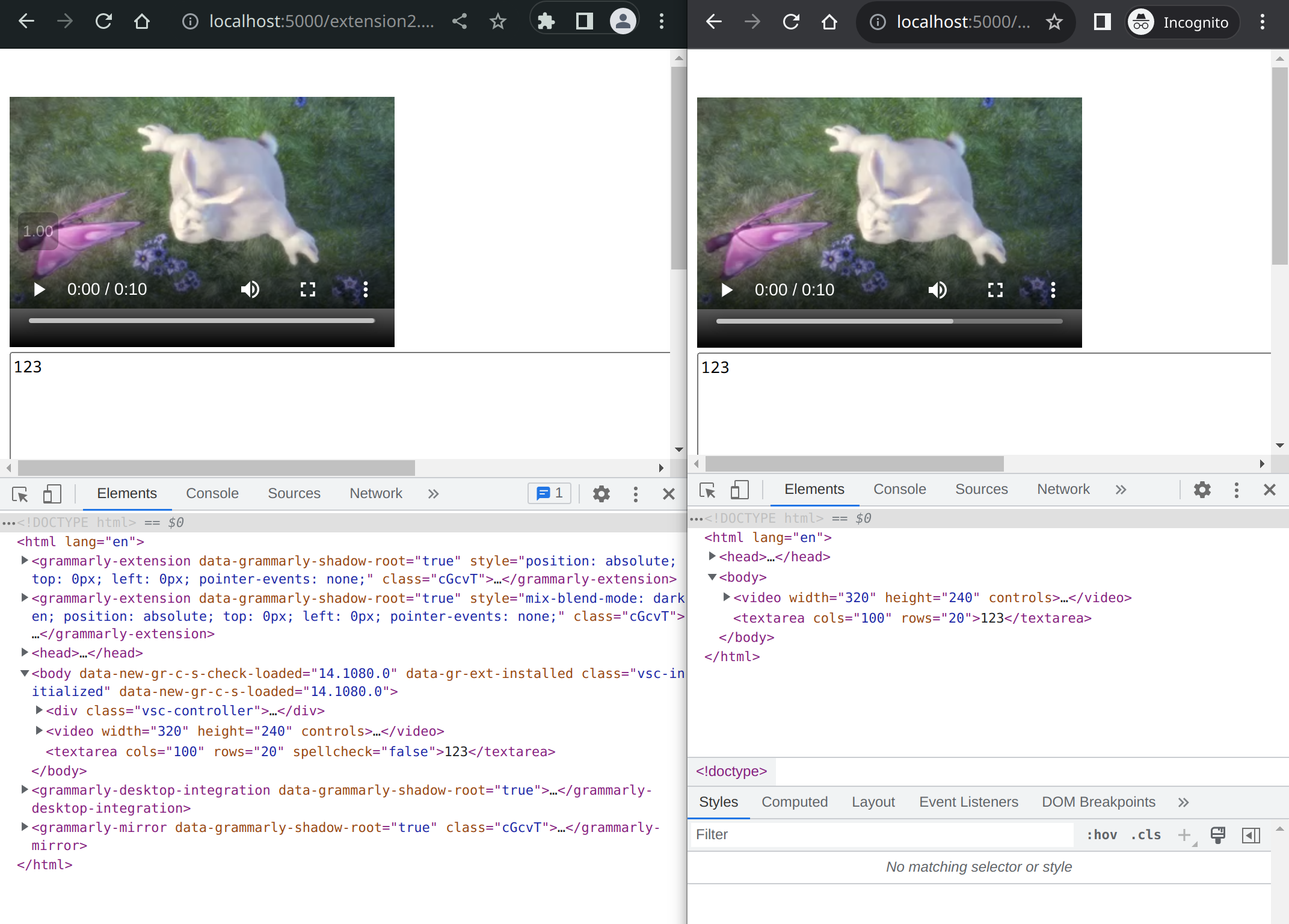Open the Computed tab in the styles pane
The height and width of the screenshot is (924, 1289).
pos(794,802)
